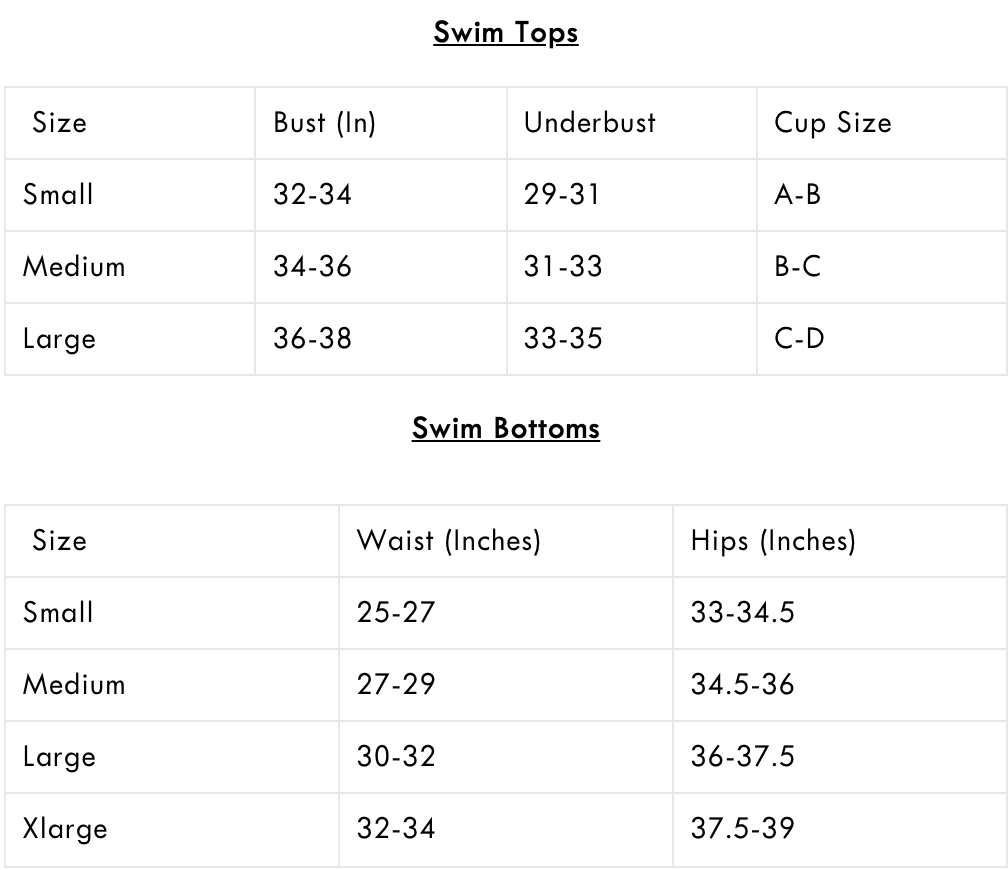Viewport: 1008px width, 870px height.
Task: Click the 34.5-36 hips cell
Action: [x=742, y=685]
